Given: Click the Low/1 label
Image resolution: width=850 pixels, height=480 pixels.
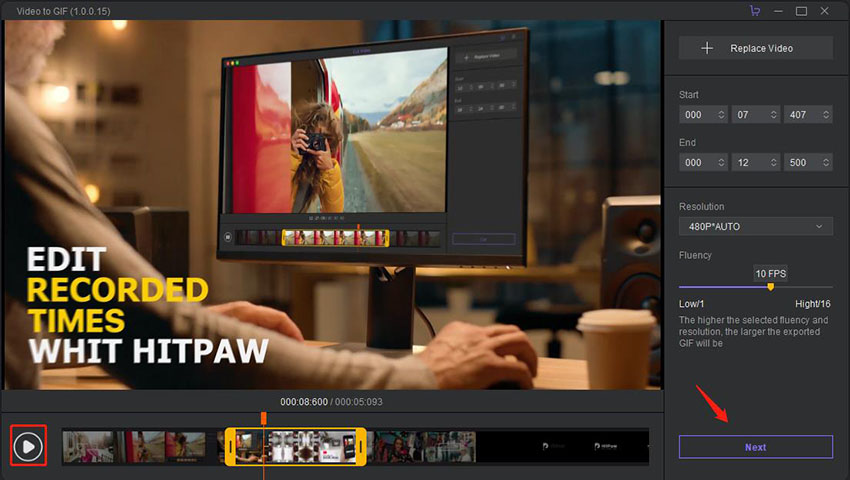Looking at the screenshot, I should click(x=691, y=304).
